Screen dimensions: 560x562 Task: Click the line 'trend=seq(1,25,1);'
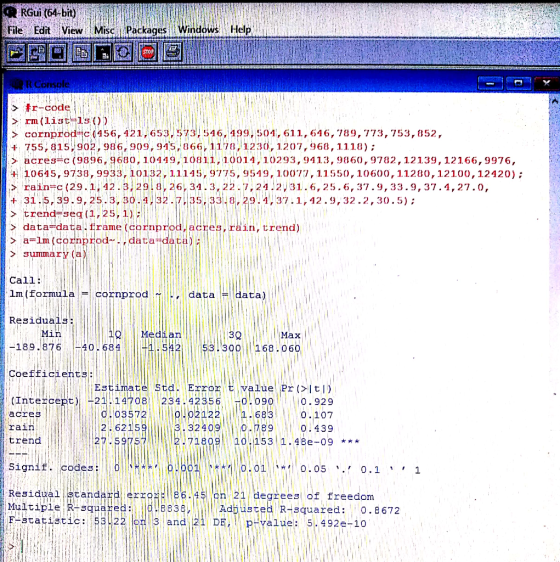82,214
